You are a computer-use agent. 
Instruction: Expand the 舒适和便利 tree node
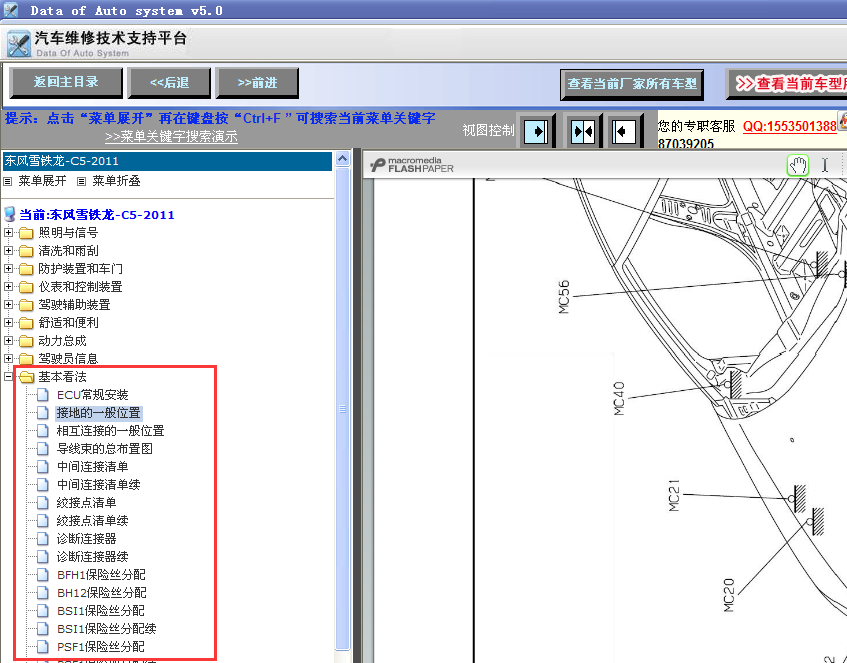[x=8, y=323]
